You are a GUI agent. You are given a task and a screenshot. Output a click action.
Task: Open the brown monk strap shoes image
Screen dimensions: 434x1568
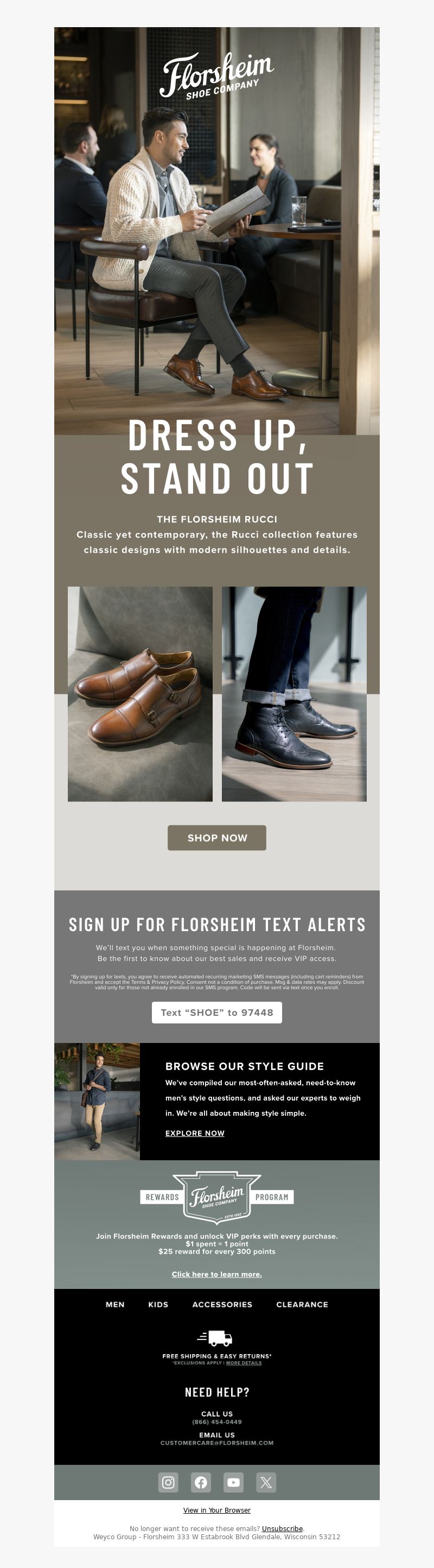141,694
